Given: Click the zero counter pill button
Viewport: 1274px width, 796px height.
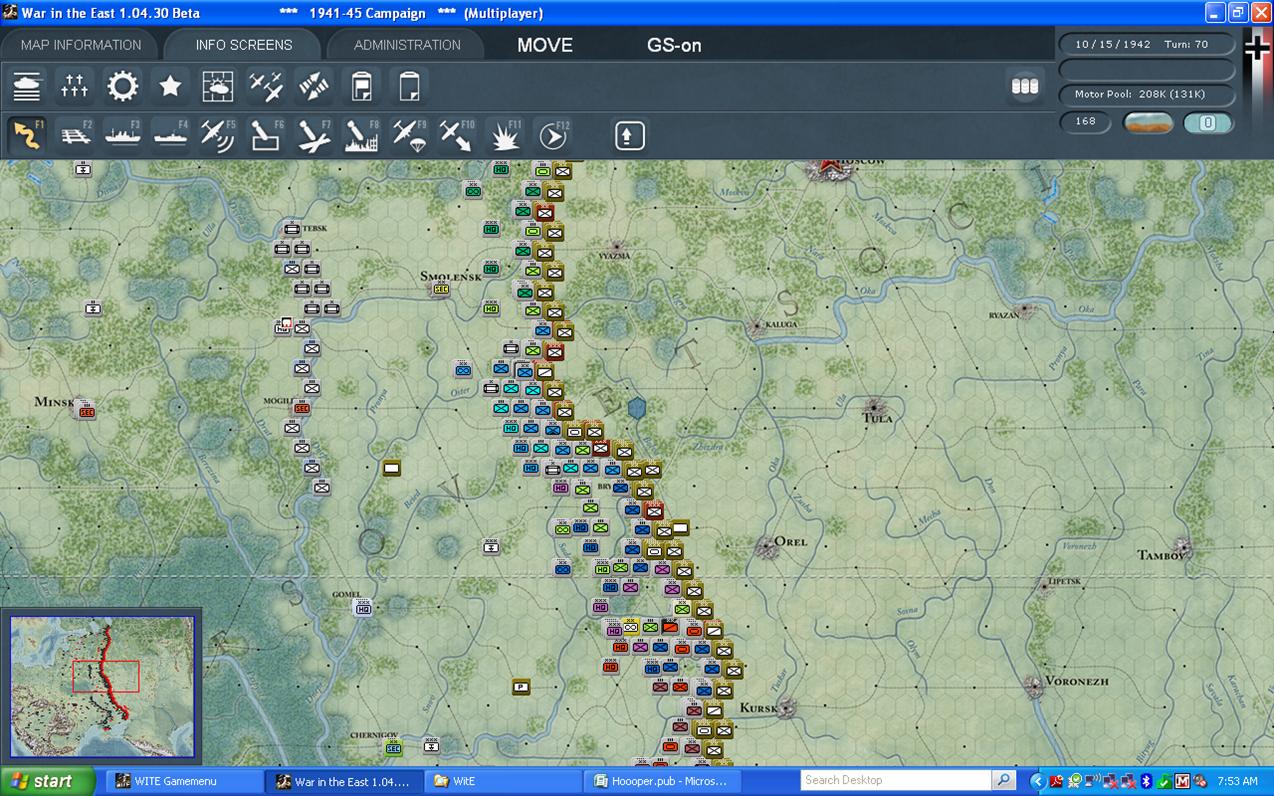Looking at the screenshot, I should (x=1208, y=123).
